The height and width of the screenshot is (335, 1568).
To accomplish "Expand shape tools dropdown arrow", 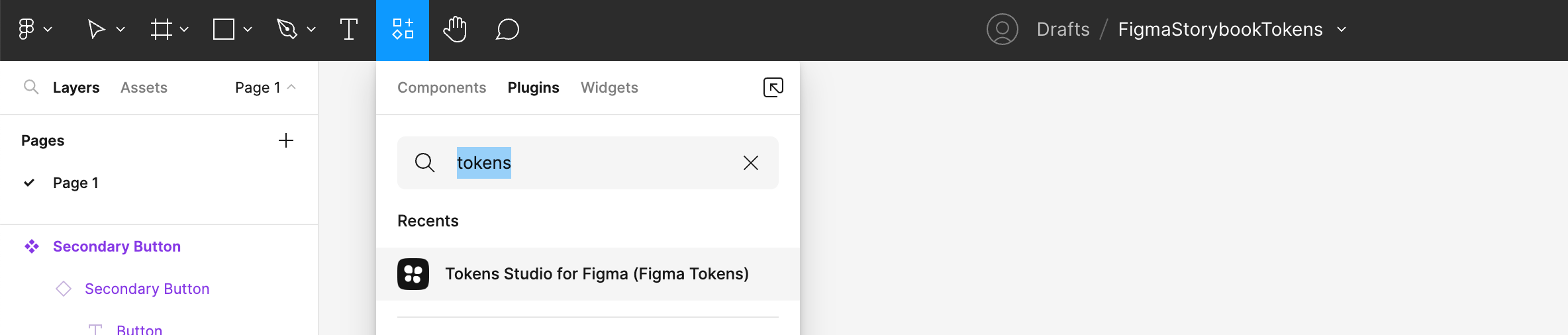I will 248,29.
